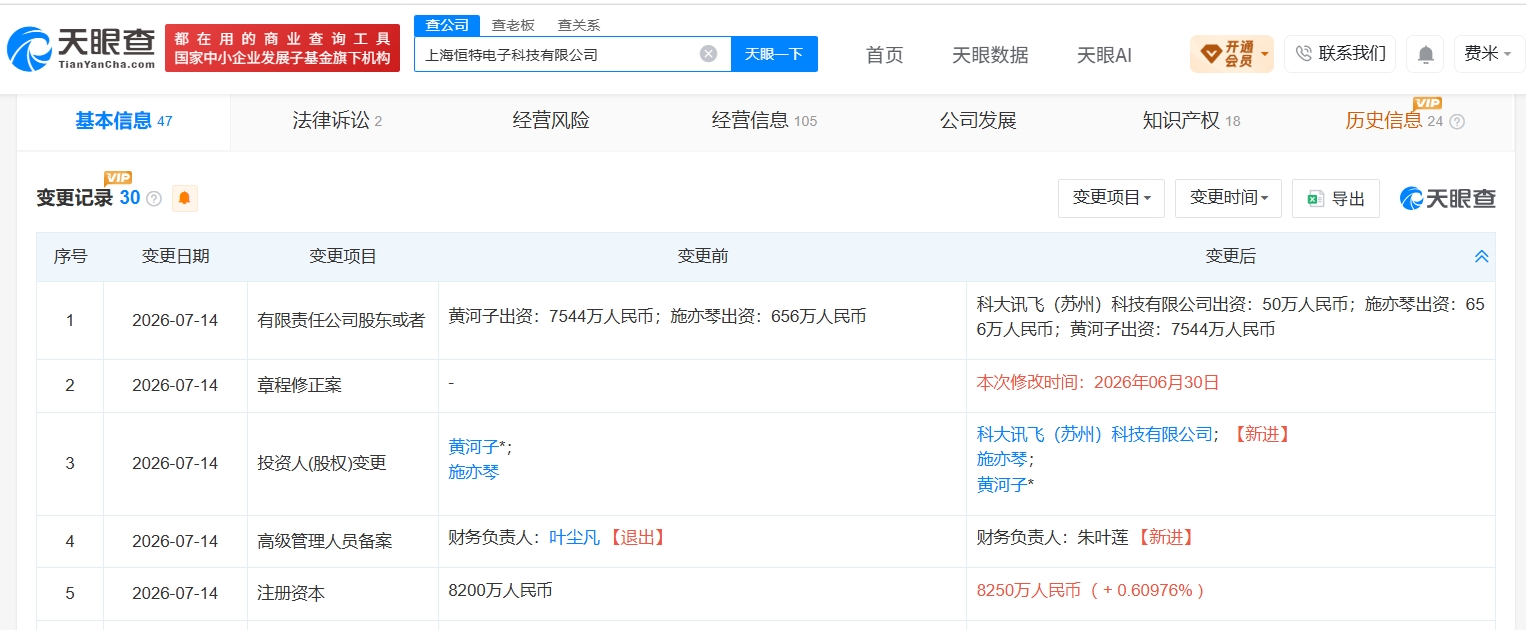This screenshot has width=1526, height=630.
Task: Open the notification bell in top bar
Action: pyautogui.click(x=1425, y=54)
